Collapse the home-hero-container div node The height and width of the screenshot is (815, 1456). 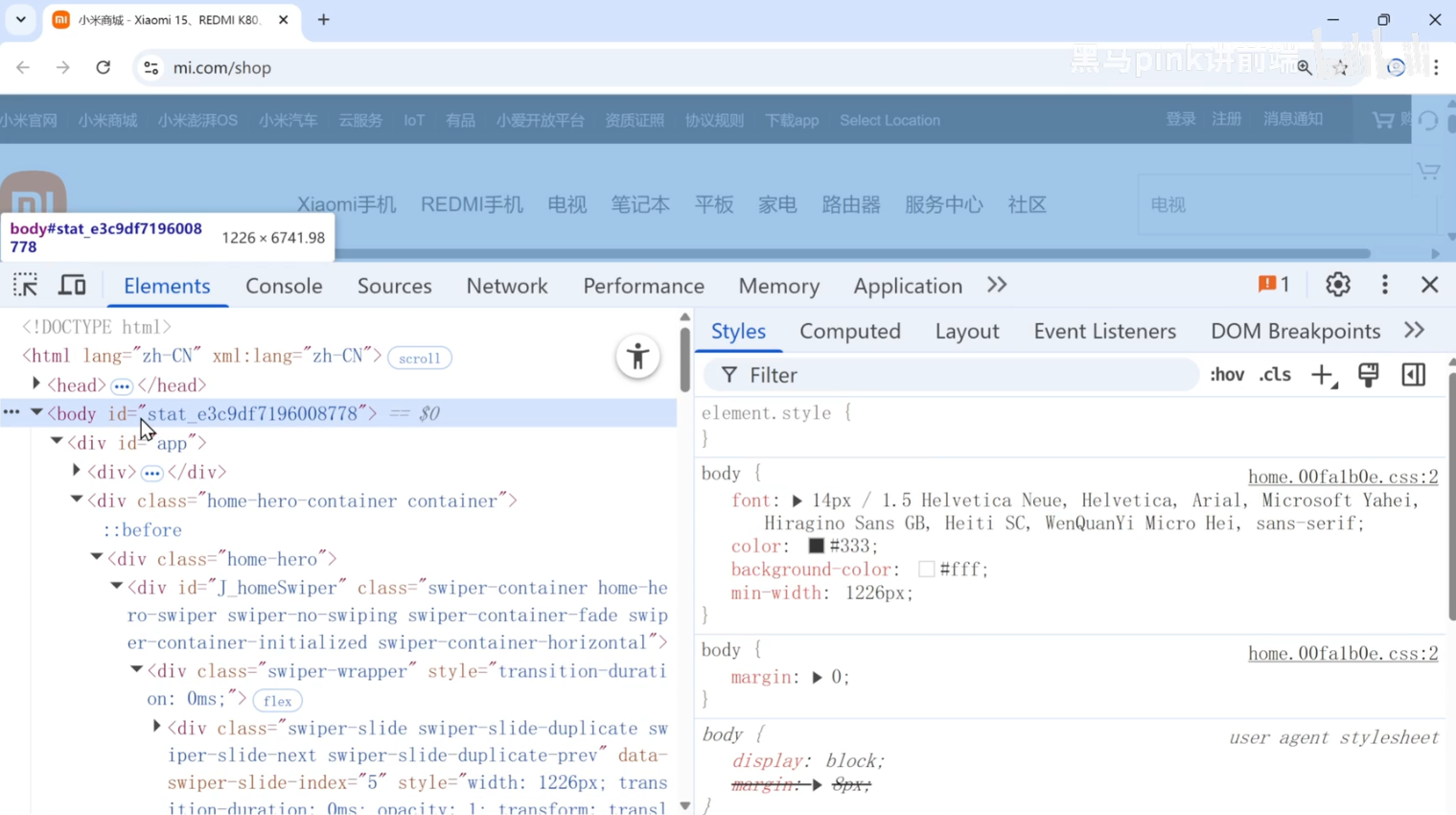click(77, 500)
